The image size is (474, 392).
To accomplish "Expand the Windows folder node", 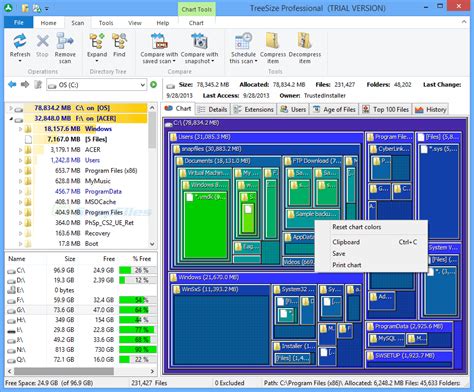I will (20, 129).
